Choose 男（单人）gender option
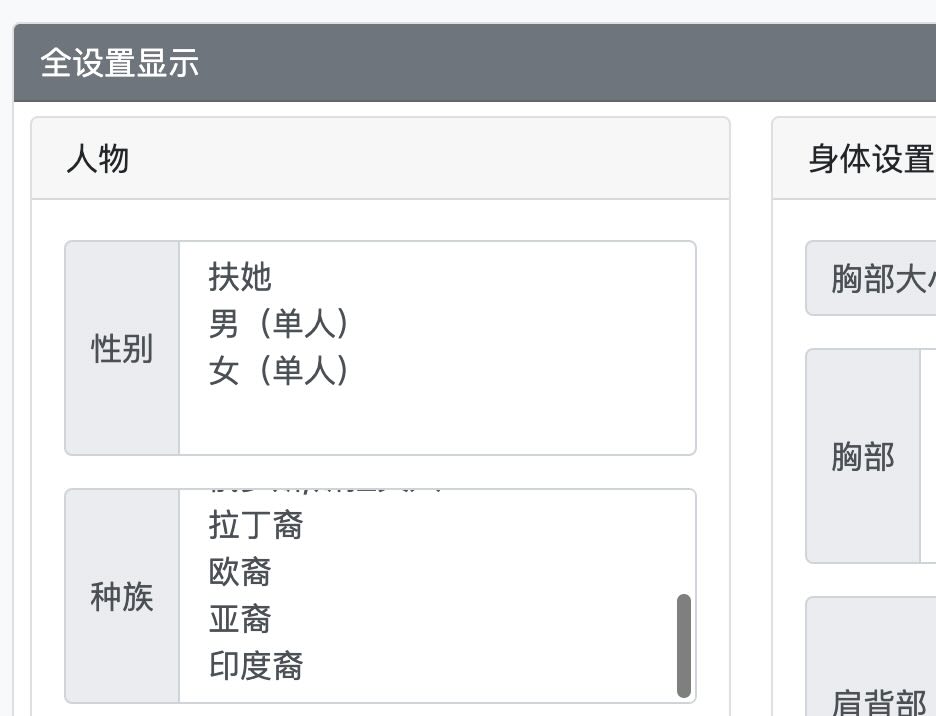 [280, 324]
